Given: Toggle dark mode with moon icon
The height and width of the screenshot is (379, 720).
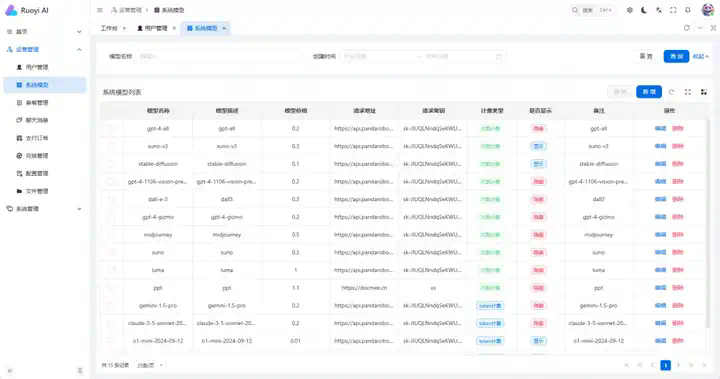Looking at the screenshot, I should tap(644, 10).
